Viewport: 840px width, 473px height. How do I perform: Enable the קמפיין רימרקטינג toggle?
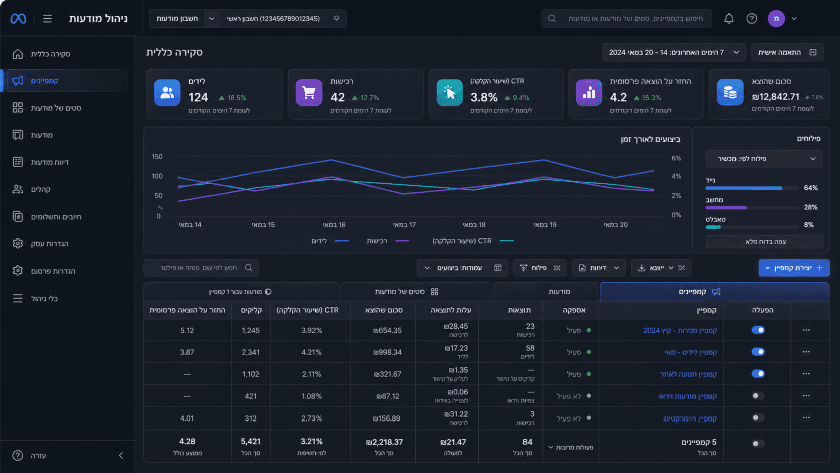point(758,418)
